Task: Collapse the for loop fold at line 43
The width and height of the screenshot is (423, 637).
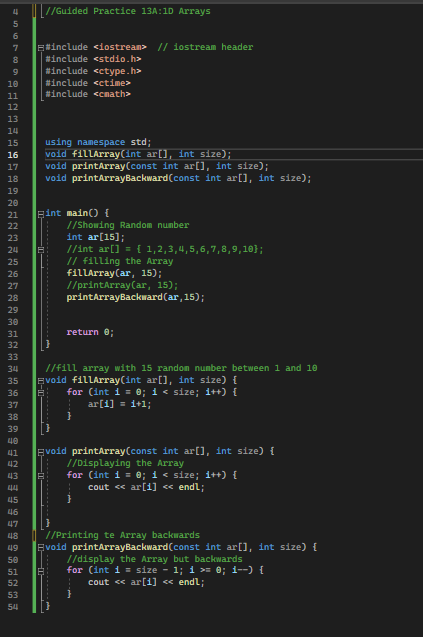Action: 41,476
